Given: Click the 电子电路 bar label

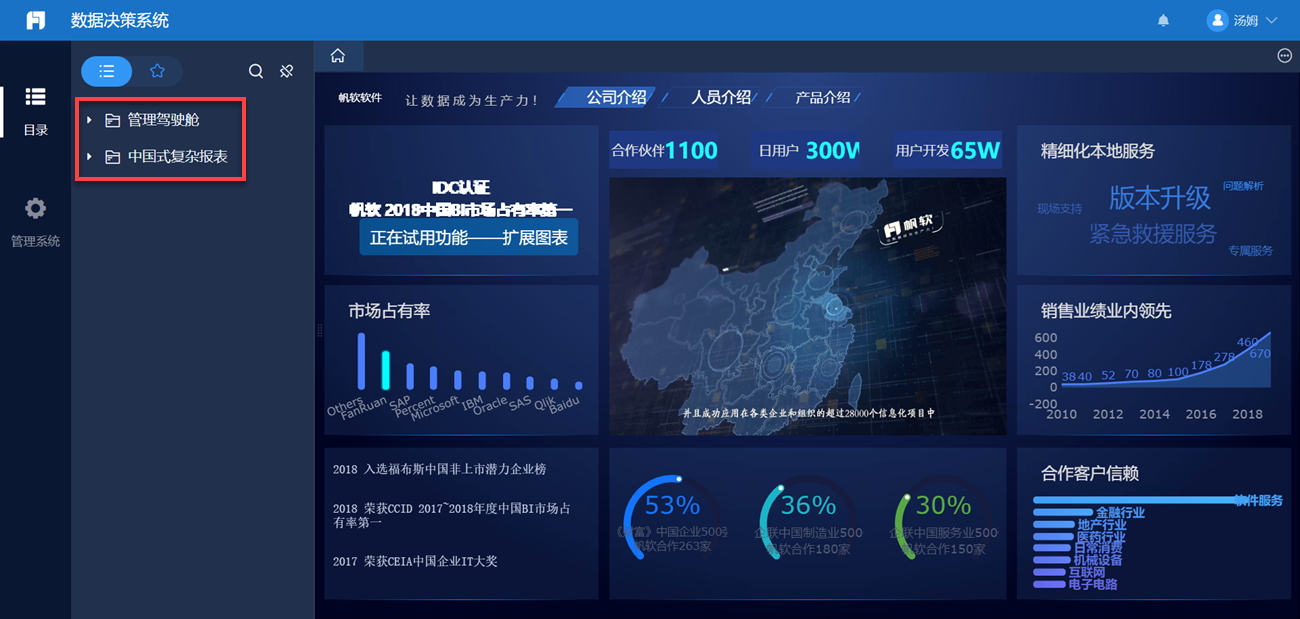Looking at the screenshot, I should click(1093, 584).
